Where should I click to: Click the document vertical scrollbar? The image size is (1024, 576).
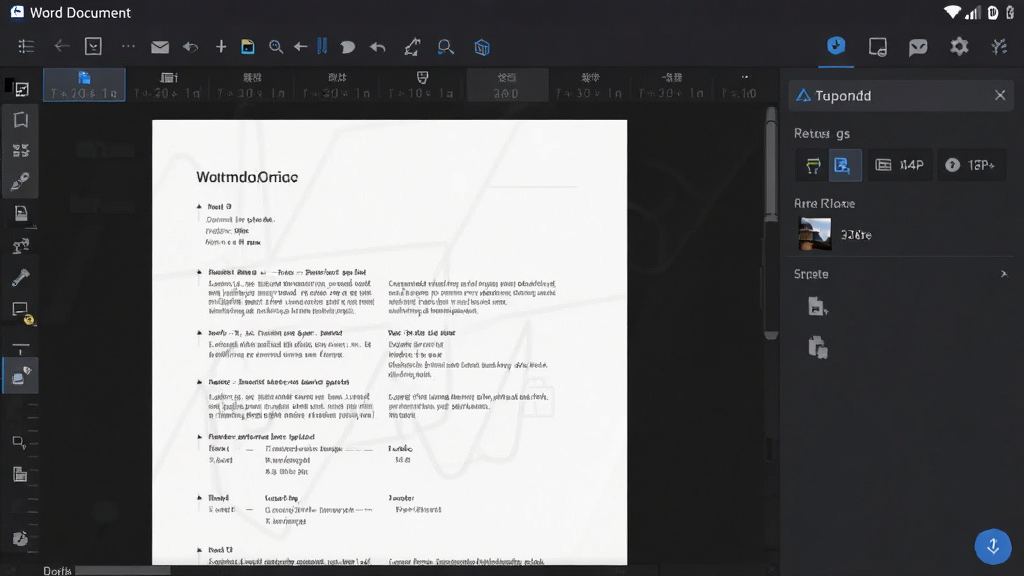click(x=771, y=222)
